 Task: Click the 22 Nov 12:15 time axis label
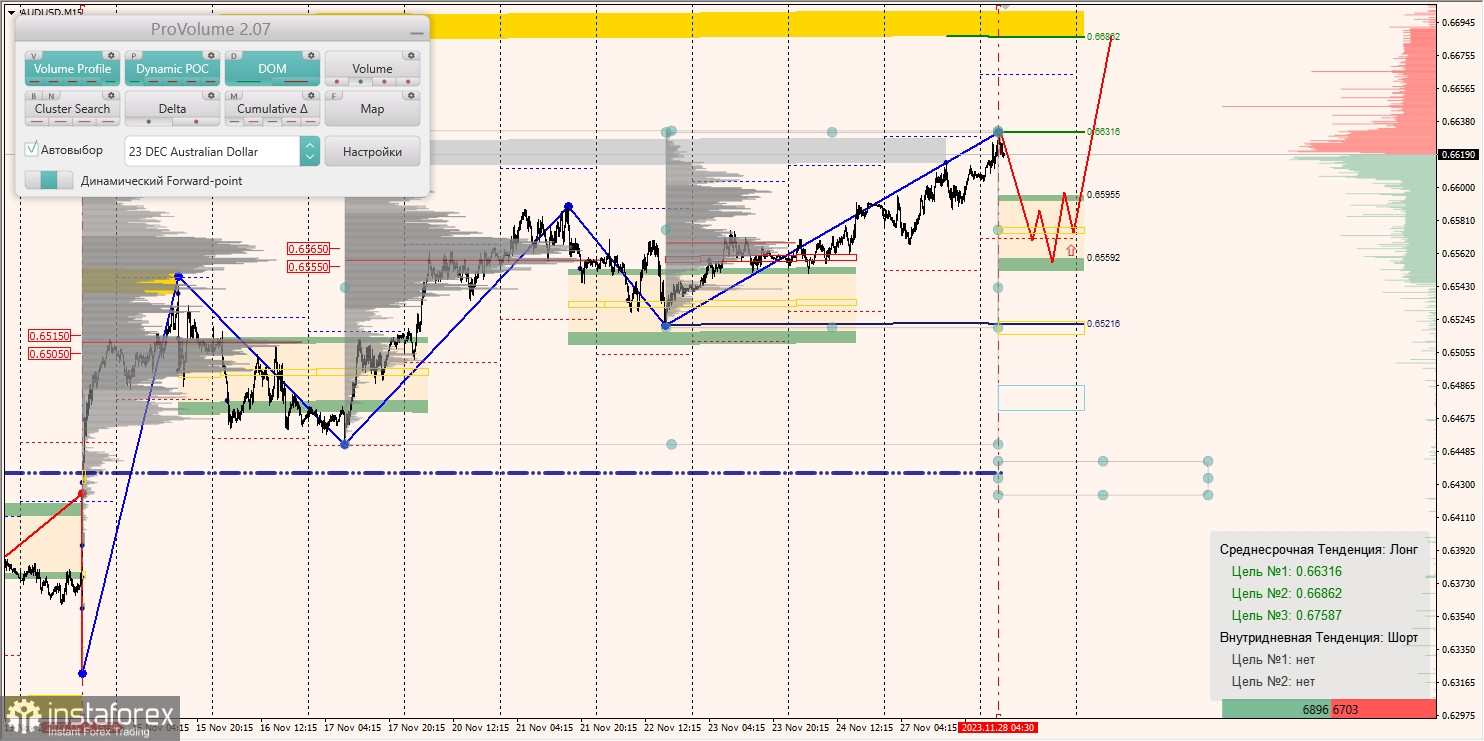674,728
